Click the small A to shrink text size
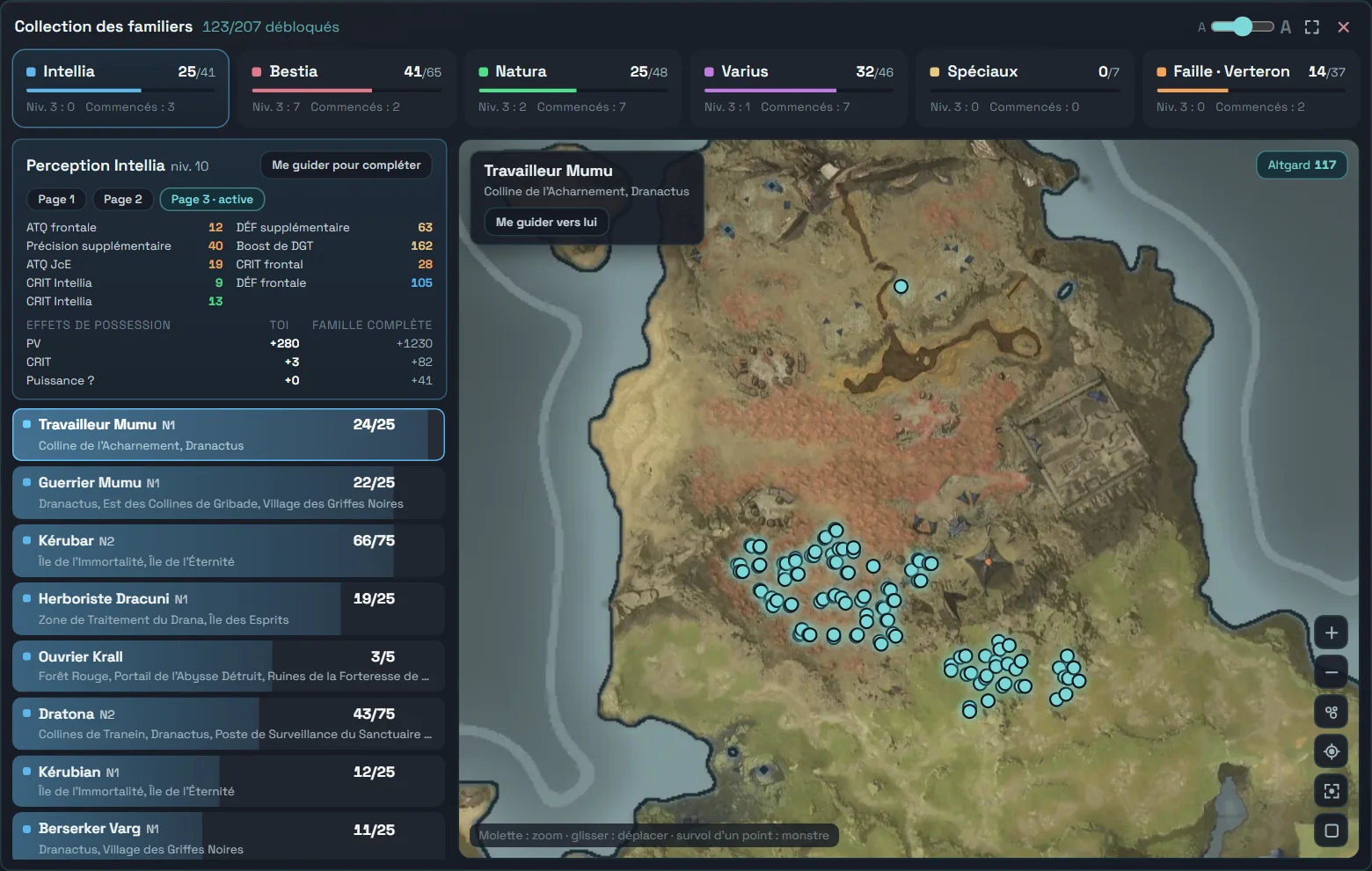The height and width of the screenshot is (871, 1372). [x=1201, y=27]
